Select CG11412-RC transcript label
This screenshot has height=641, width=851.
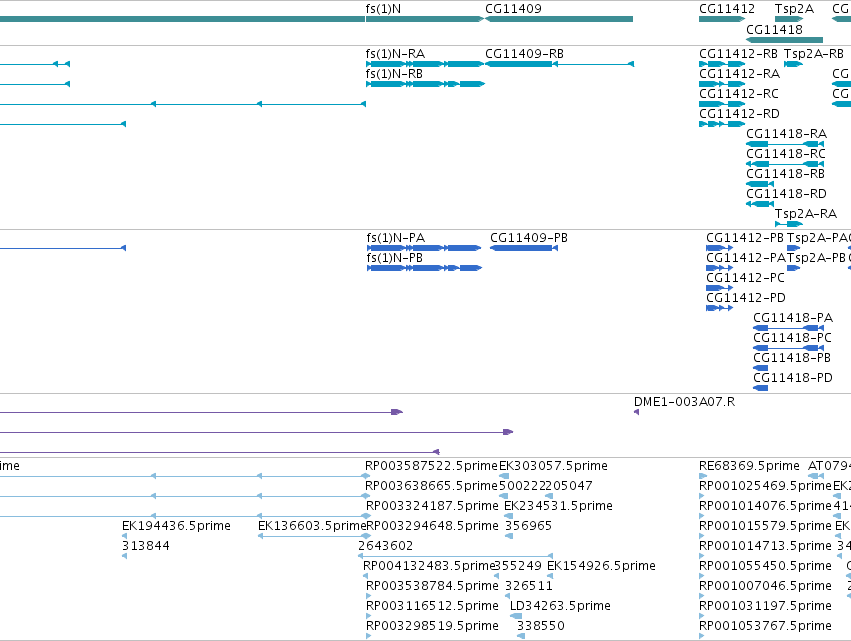[x=739, y=94]
